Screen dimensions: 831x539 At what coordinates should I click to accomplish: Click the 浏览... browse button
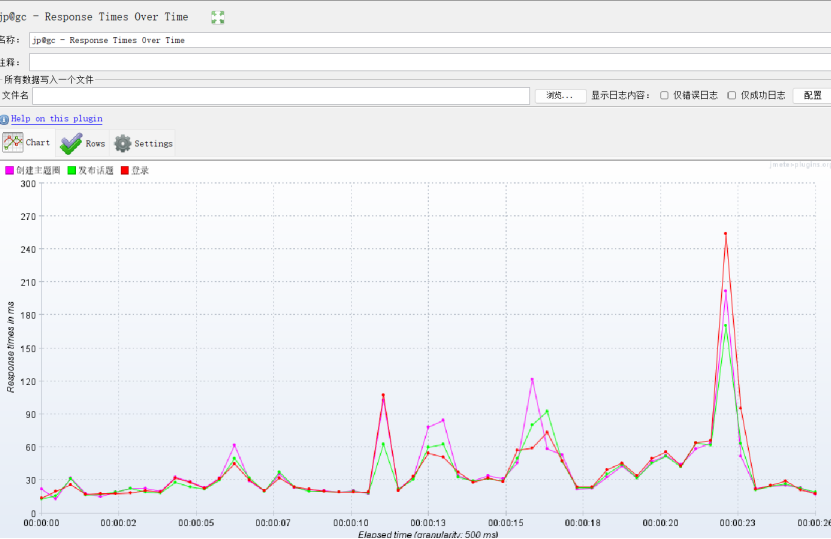point(560,95)
